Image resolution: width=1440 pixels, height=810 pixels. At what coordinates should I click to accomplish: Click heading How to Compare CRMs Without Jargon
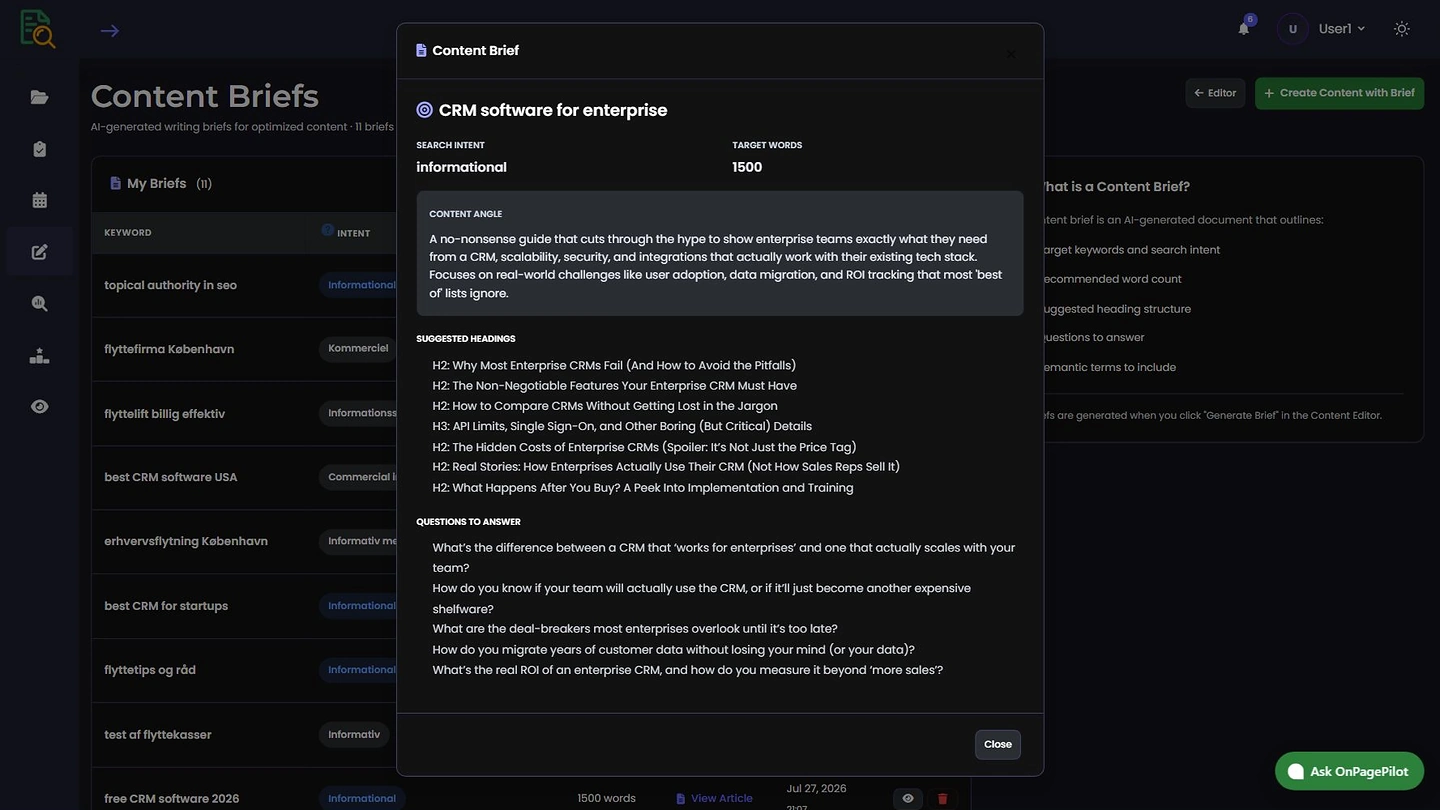605,406
